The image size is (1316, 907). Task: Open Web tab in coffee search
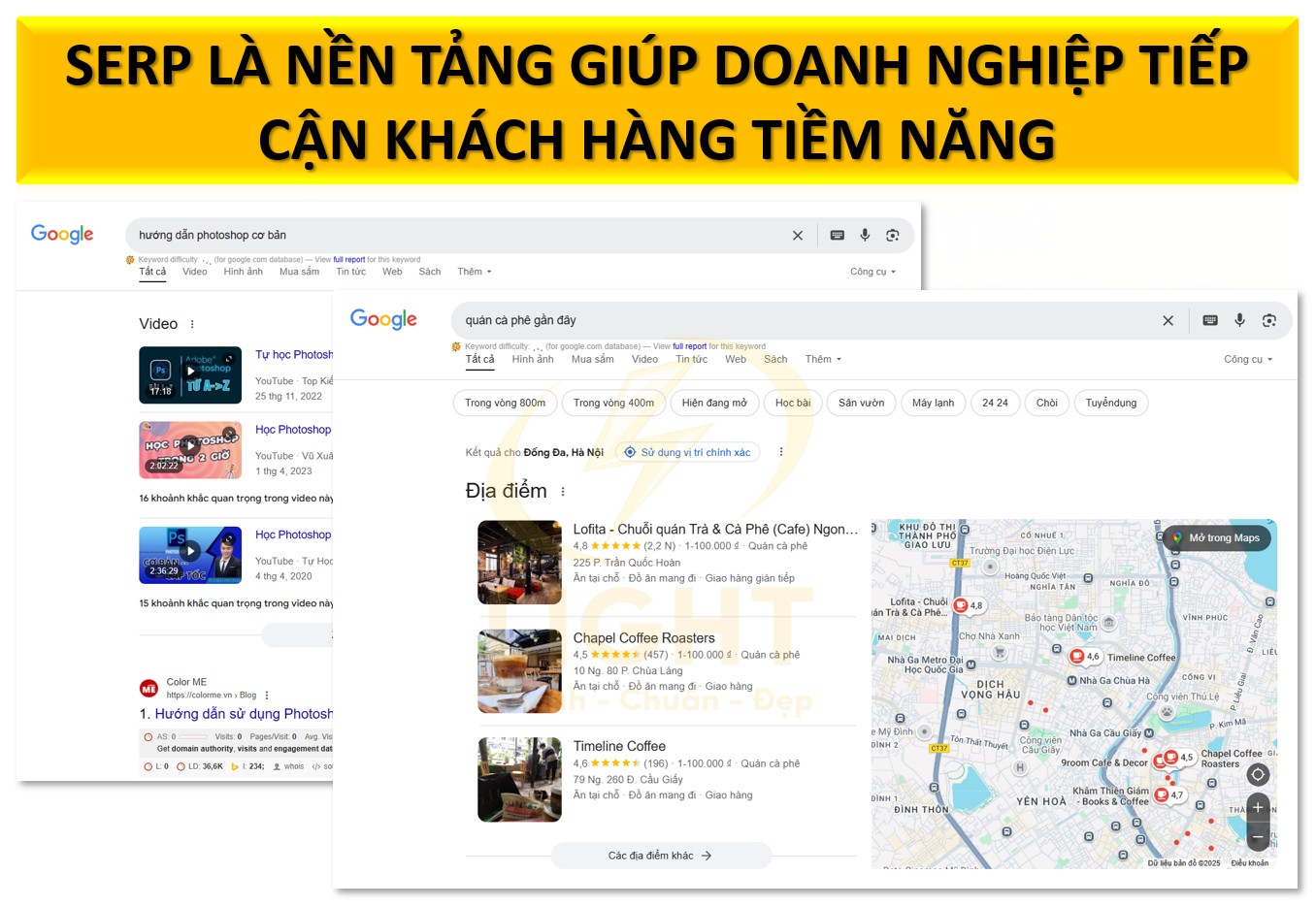(736, 359)
